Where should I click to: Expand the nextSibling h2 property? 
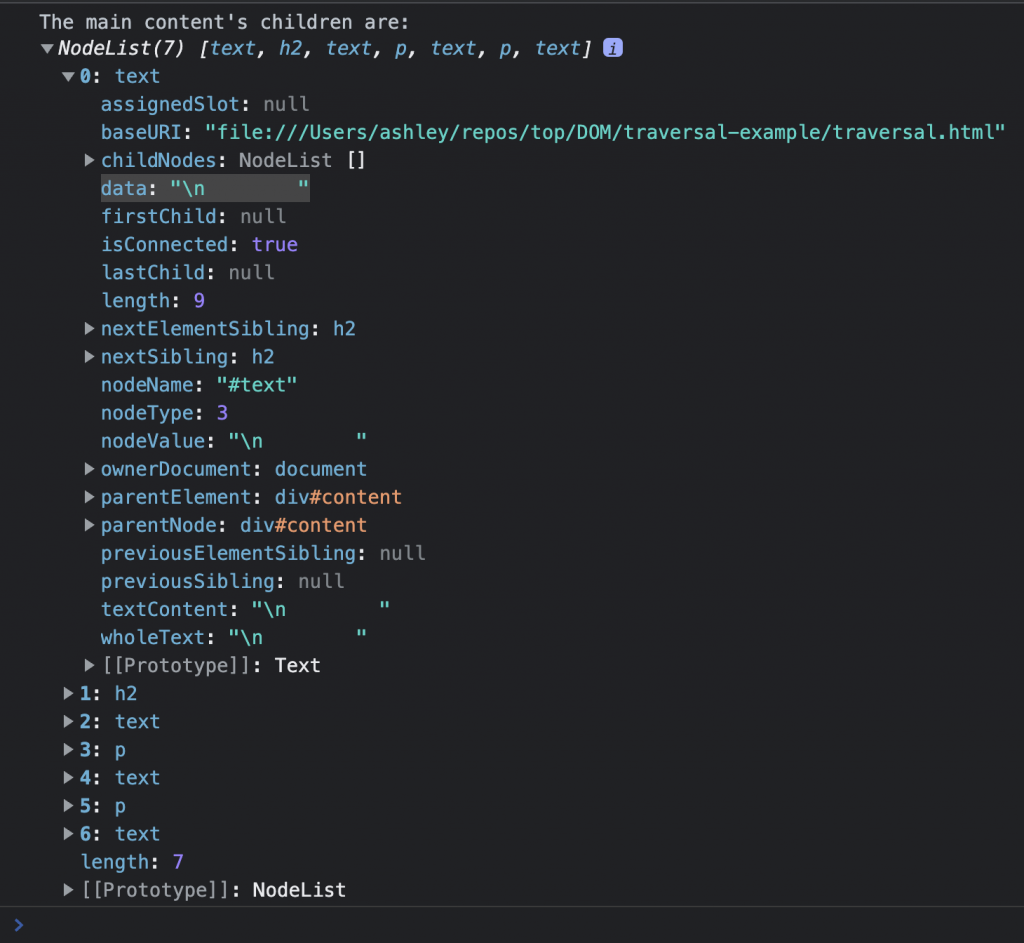pyautogui.click(x=90, y=357)
